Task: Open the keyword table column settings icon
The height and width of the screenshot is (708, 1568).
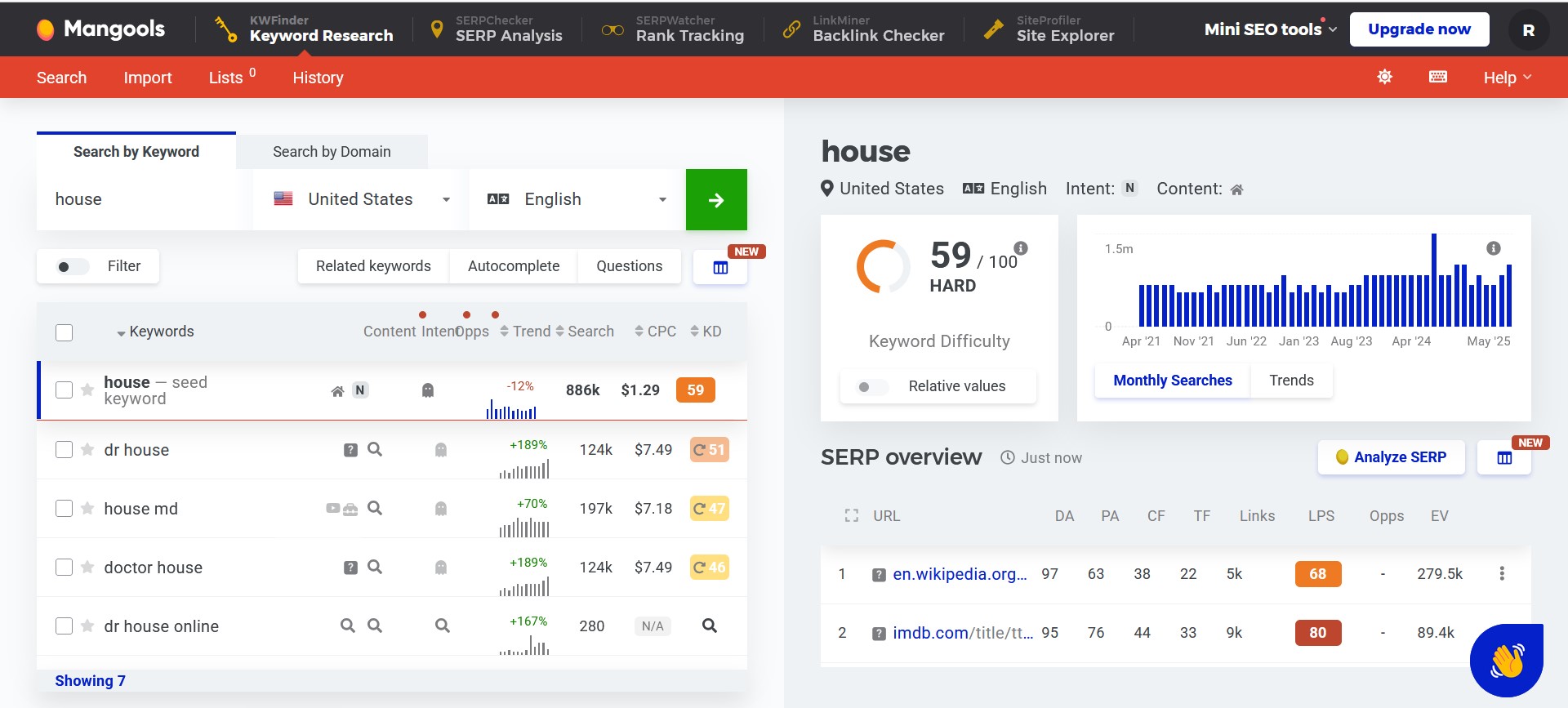Action: coord(719,268)
